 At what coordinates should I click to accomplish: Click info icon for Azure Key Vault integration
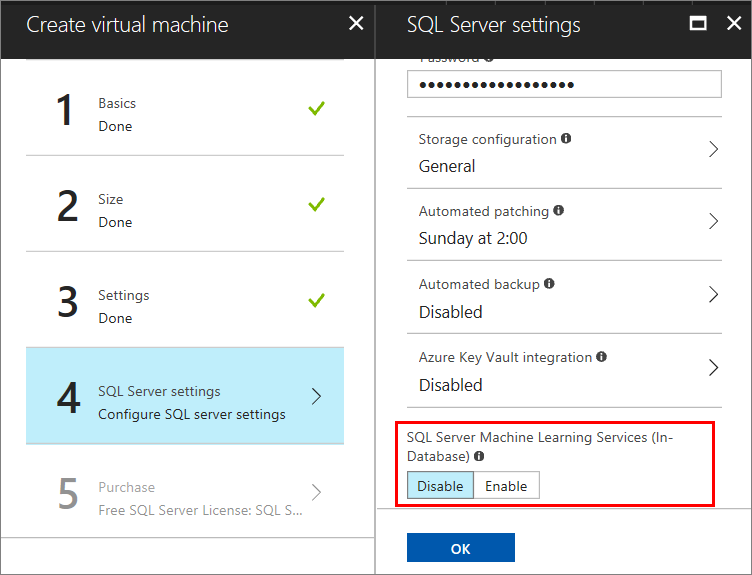coord(601,357)
